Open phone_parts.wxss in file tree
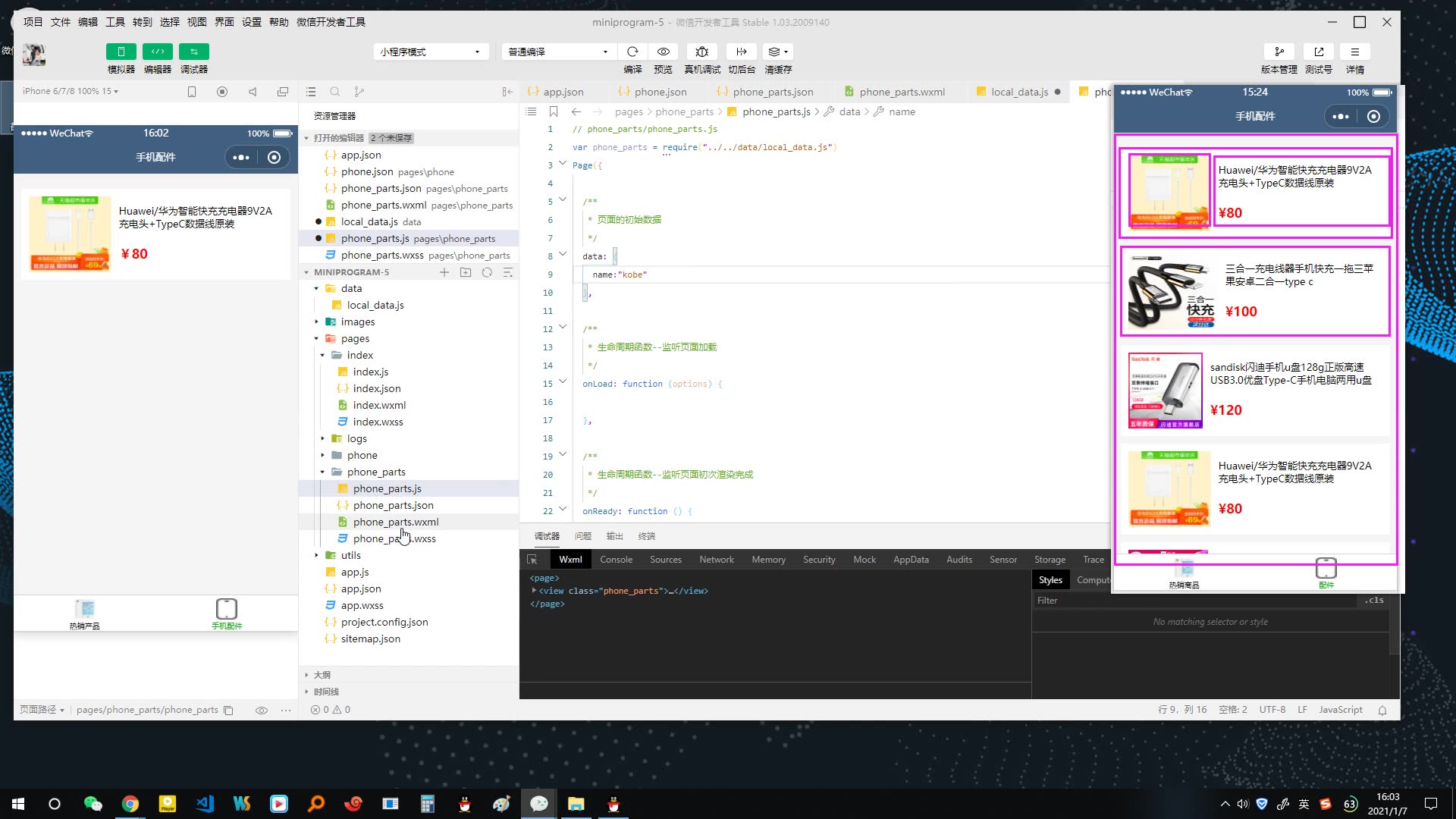Screen dimensions: 1456x819 (394, 538)
